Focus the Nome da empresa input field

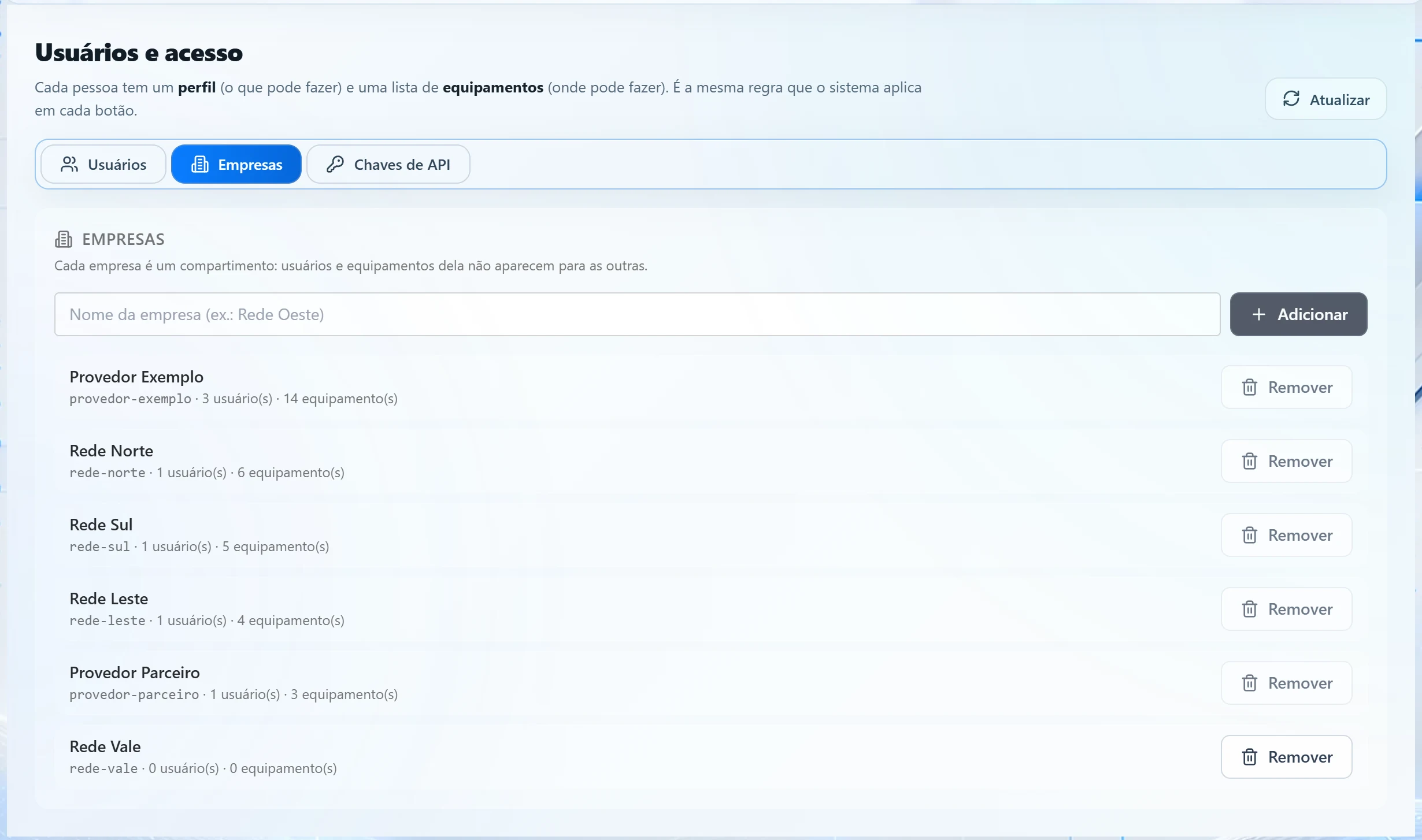[x=637, y=314]
